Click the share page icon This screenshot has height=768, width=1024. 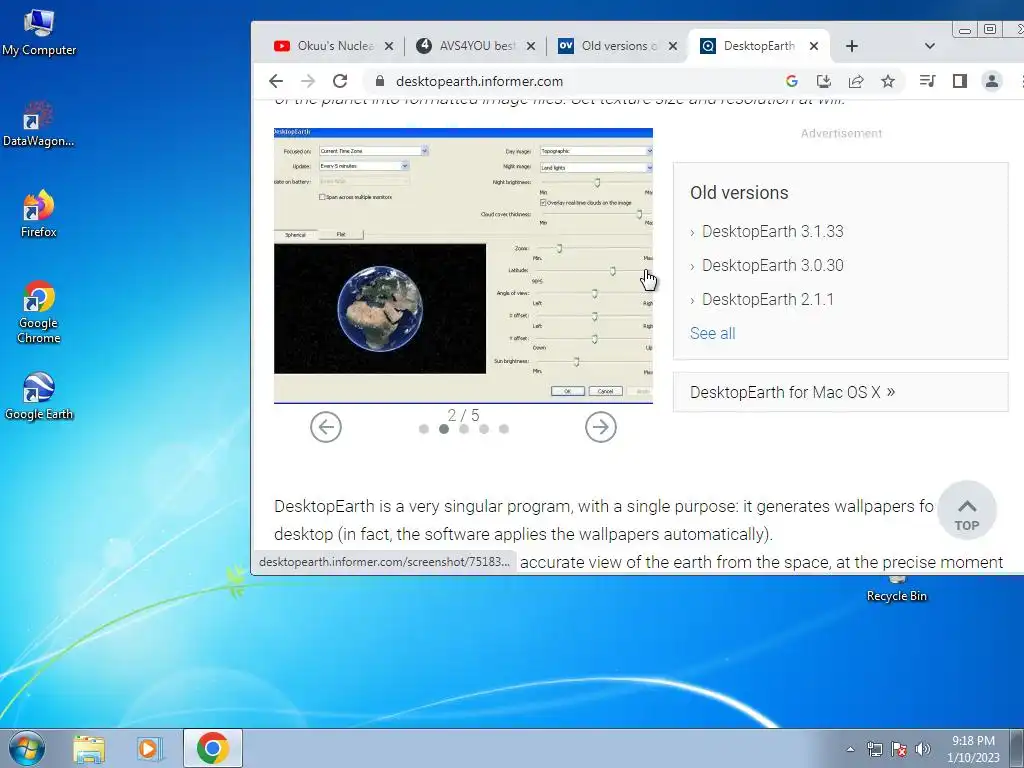tap(856, 81)
